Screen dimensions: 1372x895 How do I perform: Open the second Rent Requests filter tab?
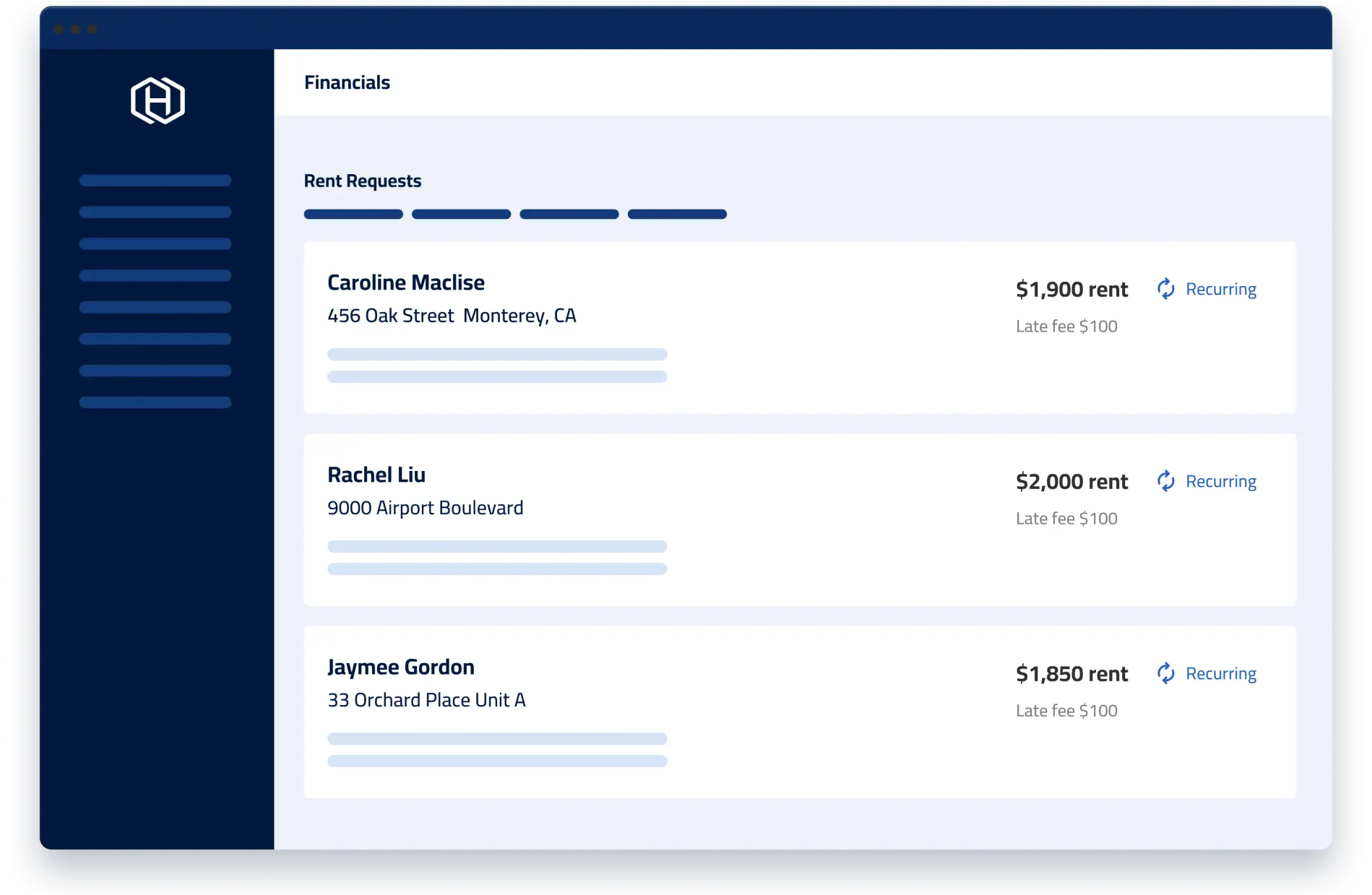(461, 214)
